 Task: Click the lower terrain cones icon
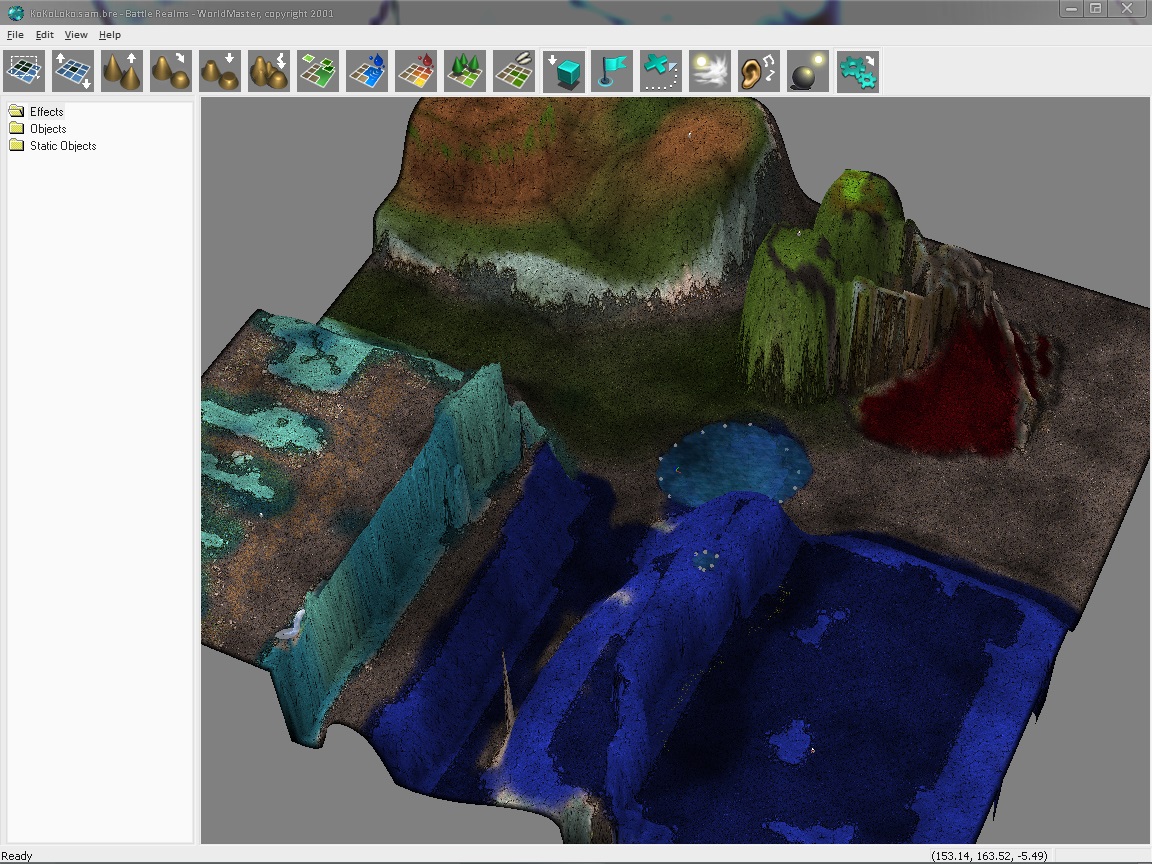[x=220, y=72]
